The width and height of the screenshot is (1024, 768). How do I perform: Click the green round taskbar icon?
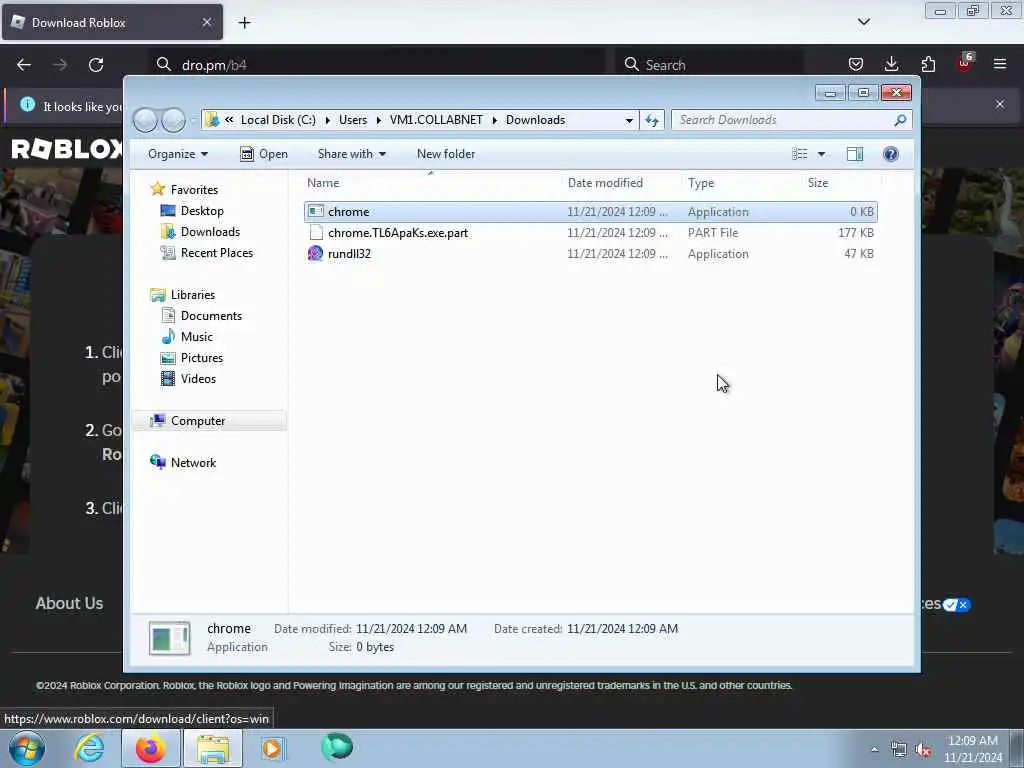point(337,747)
